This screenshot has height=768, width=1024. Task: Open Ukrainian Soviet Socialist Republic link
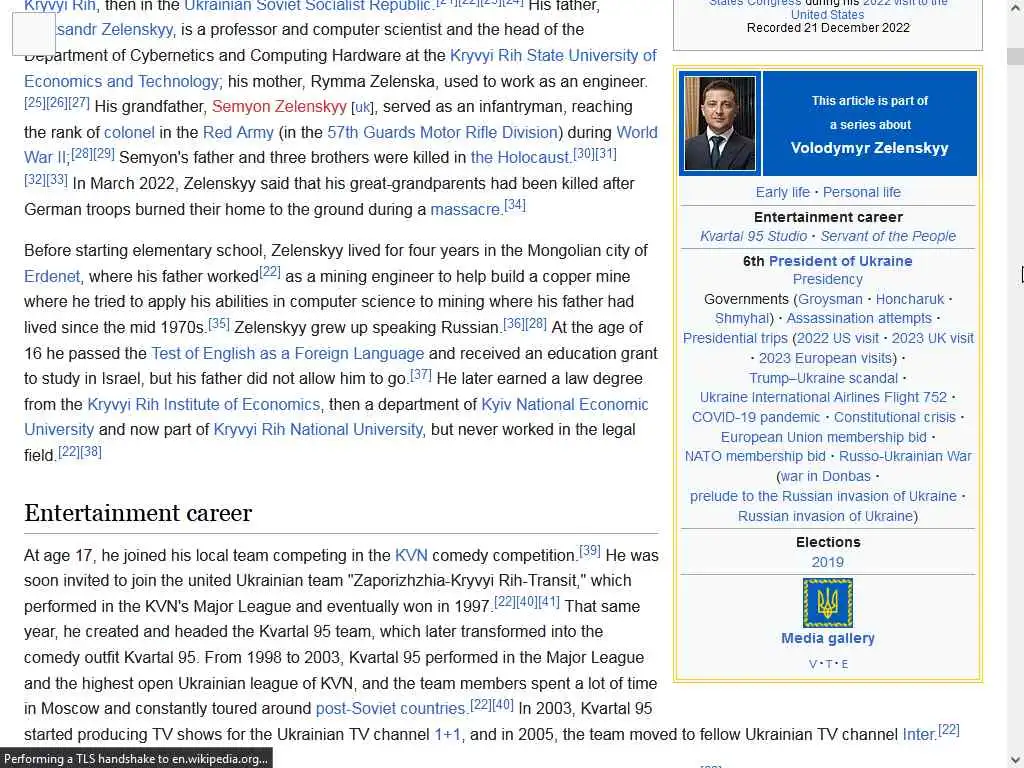[x=307, y=6]
